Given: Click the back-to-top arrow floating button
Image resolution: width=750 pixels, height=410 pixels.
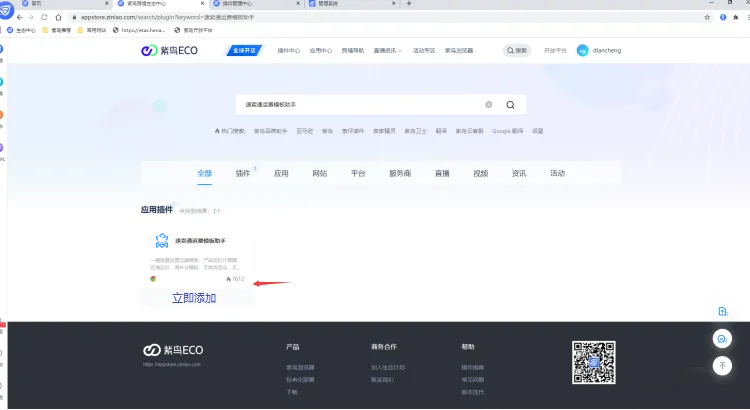Looking at the screenshot, I should pyautogui.click(x=722, y=366).
